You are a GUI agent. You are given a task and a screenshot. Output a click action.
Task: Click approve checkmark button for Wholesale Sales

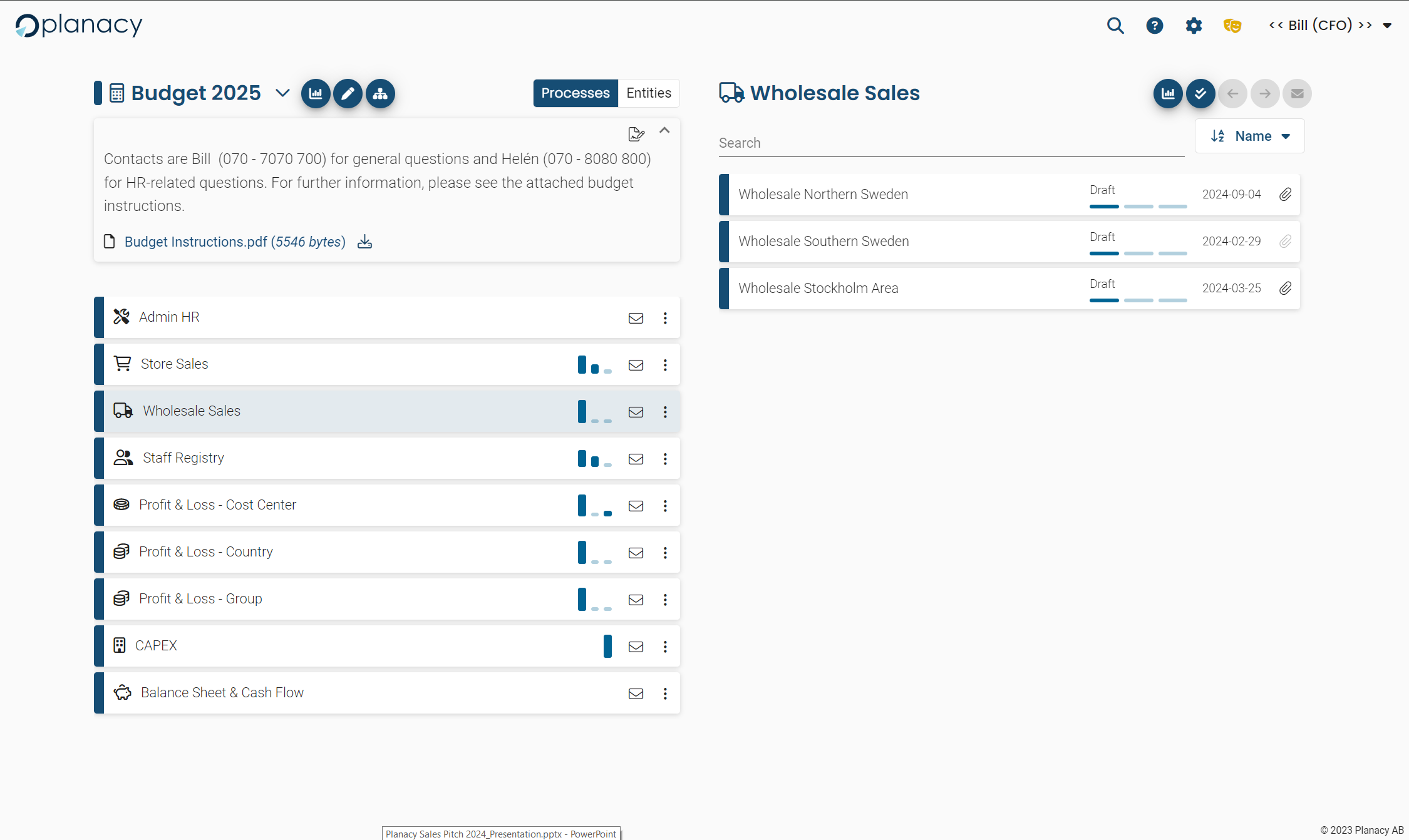(x=1200, y=93)
